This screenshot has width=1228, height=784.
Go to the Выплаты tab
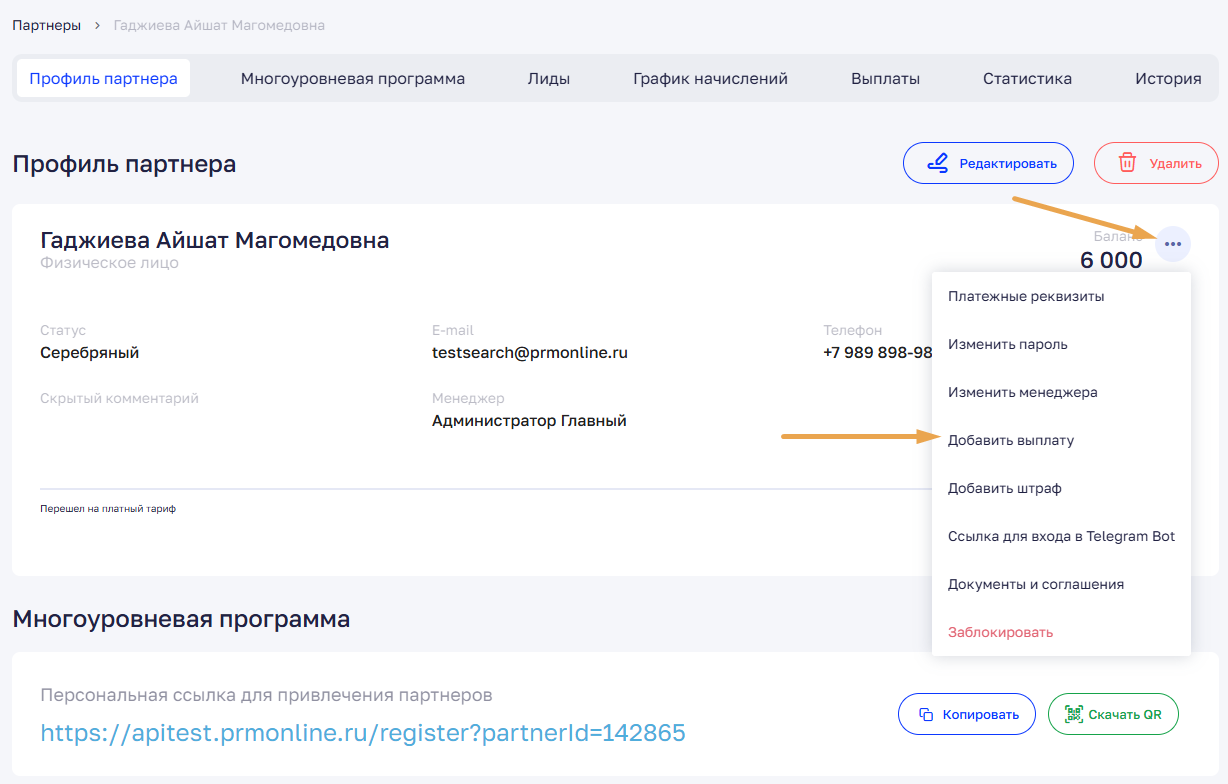[x=885, y=78]
